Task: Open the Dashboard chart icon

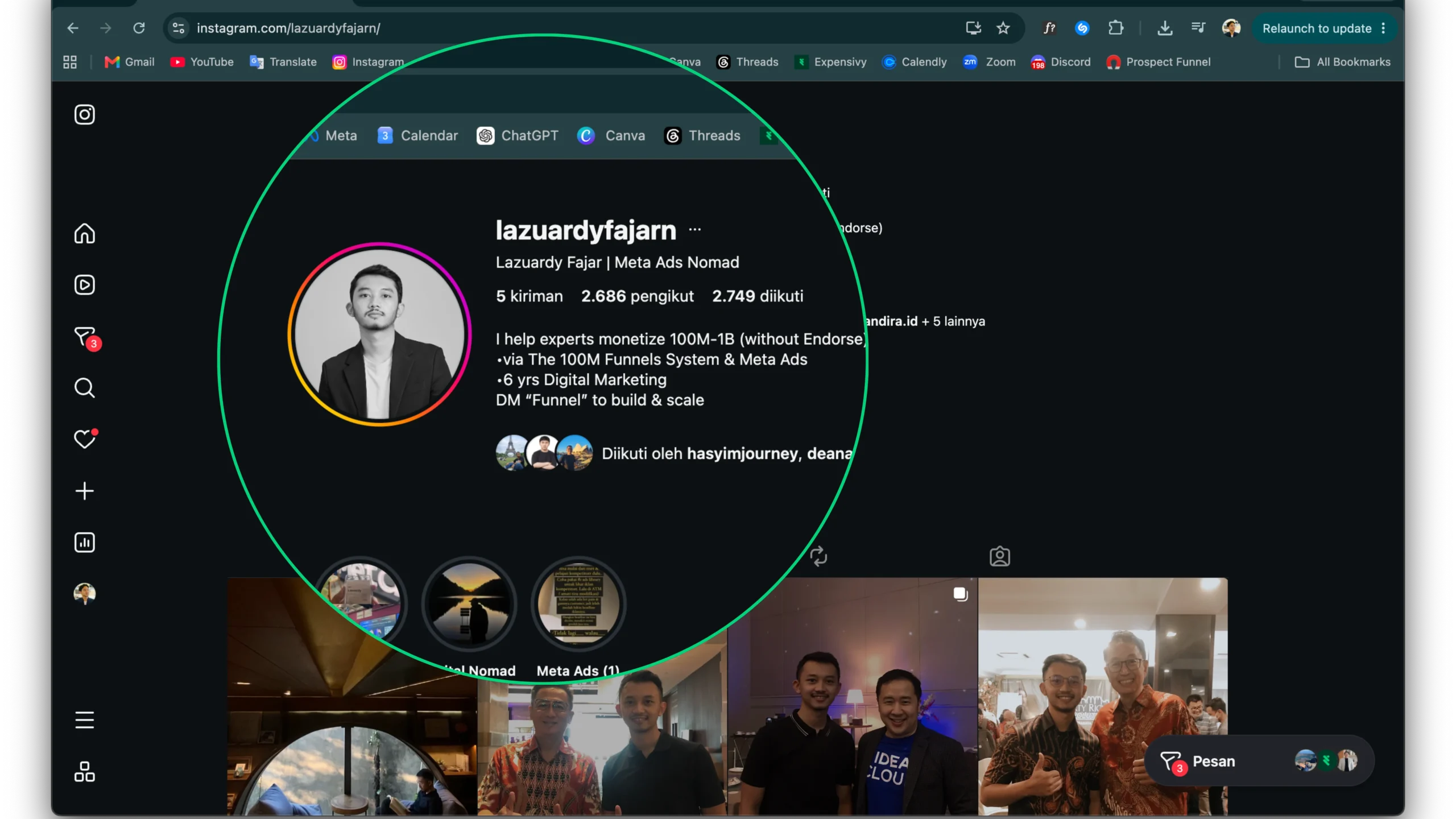Action: click(x=85, y=542)
